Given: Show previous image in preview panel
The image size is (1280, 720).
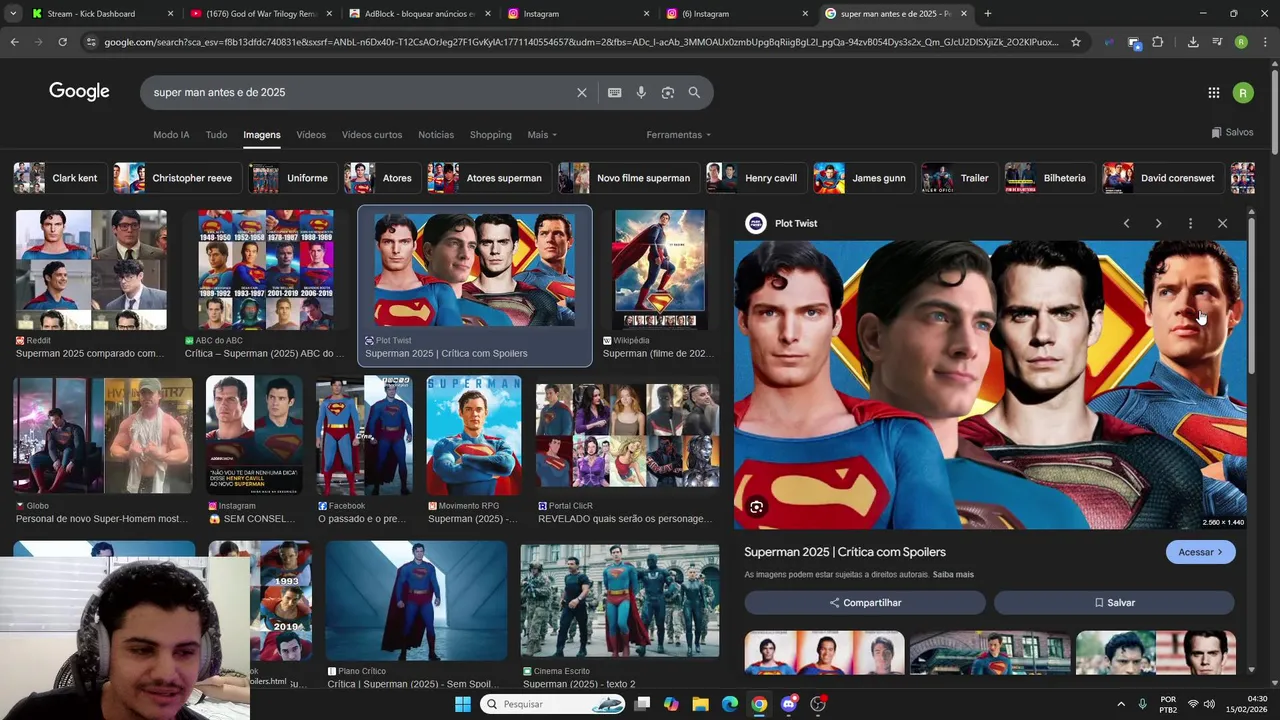Looking at the screenshot, I should [1126, 223].
